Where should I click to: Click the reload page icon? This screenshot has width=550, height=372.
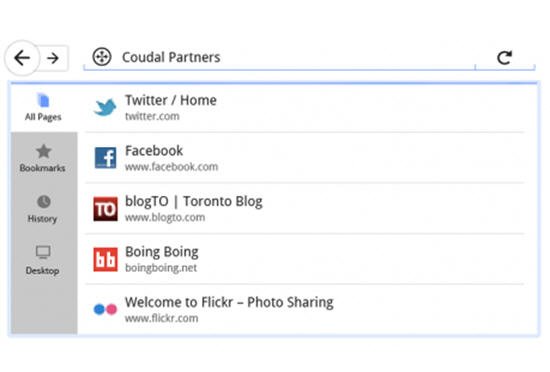(505, 58)
